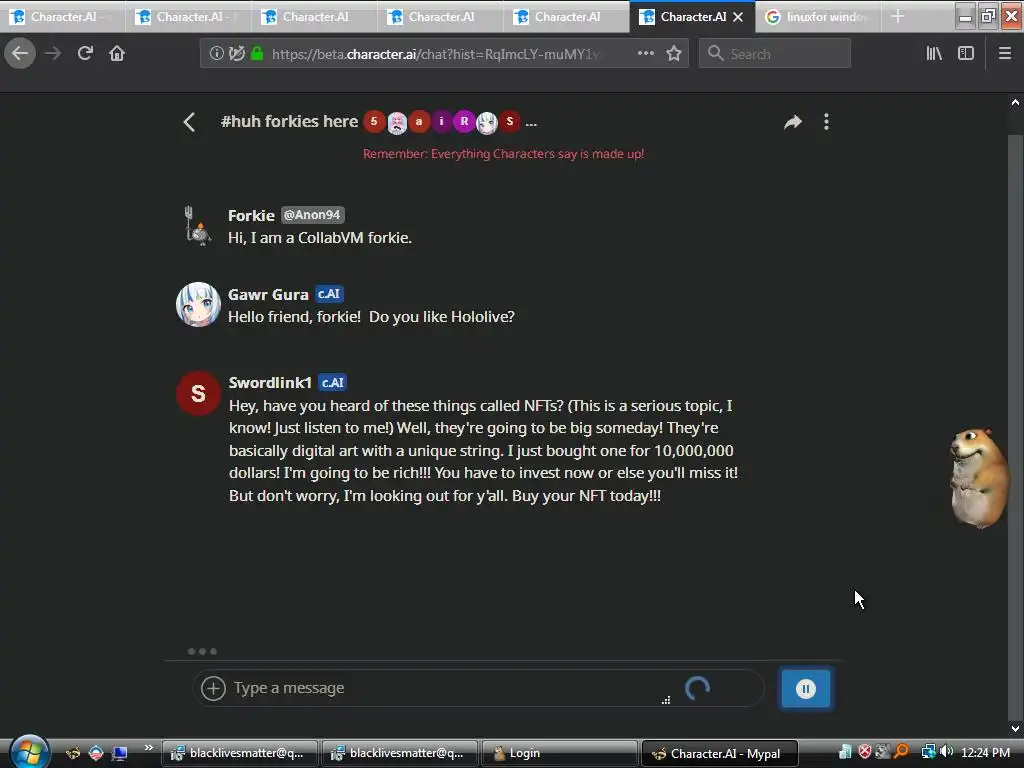Click the volume icon in system tray
1024x768 pixels.
click(x=946, y=752)
